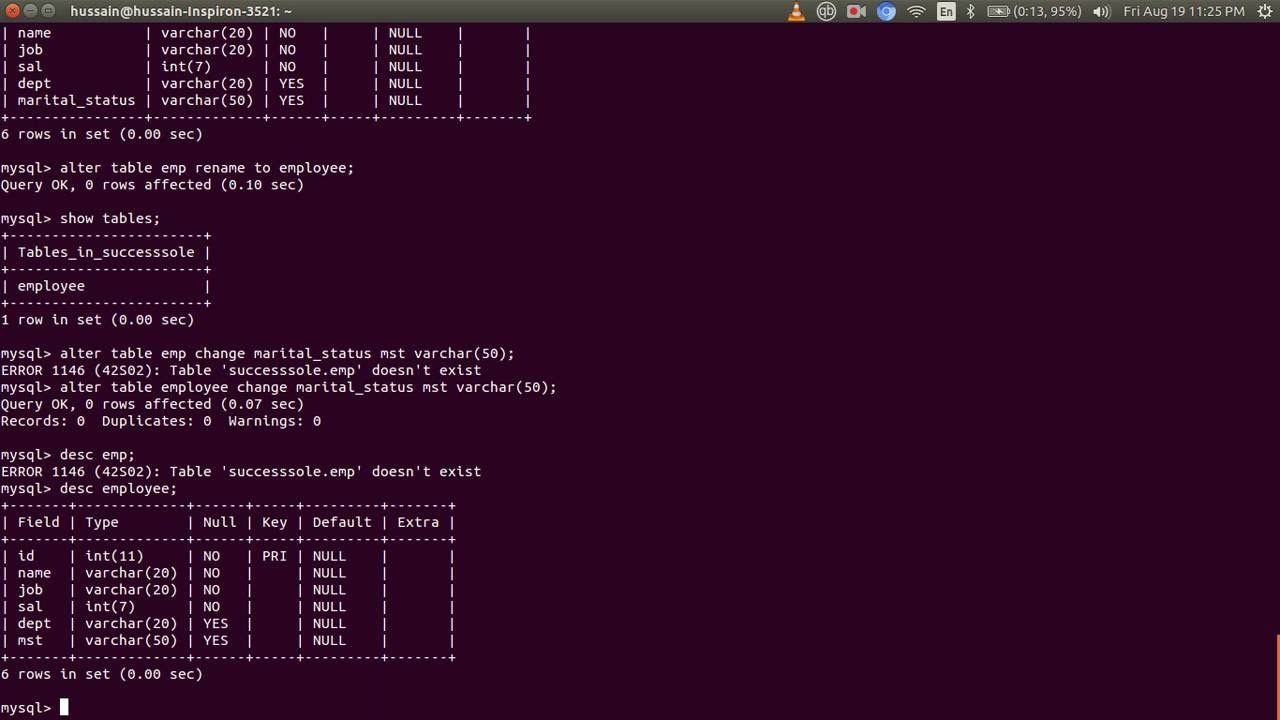The height and width of the screenshot is (720, 1280).
Task: Click the 'Tables_in_successsole' header
Action: pos(106,252)
